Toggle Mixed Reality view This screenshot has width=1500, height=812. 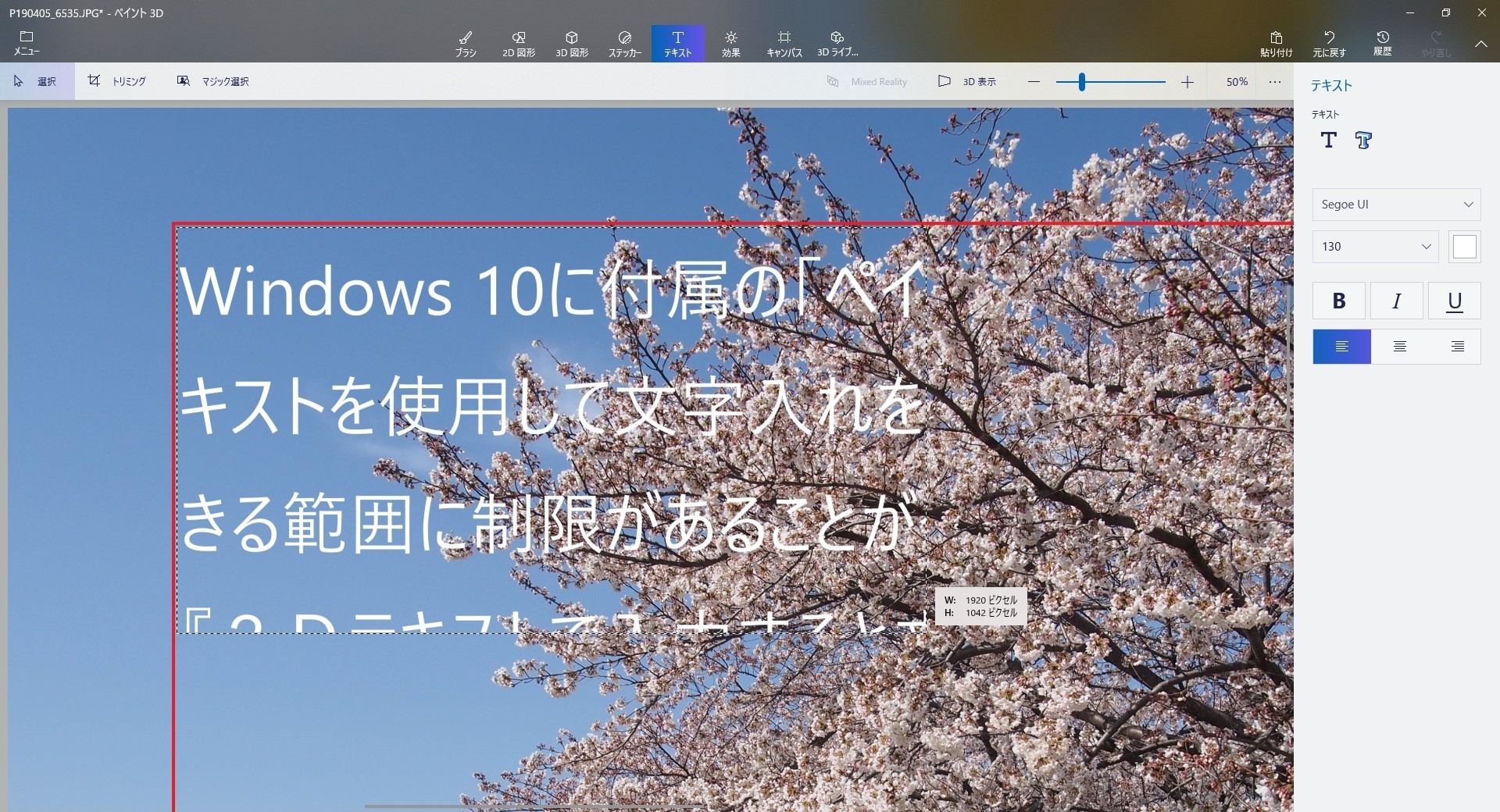tap(867, 81)
